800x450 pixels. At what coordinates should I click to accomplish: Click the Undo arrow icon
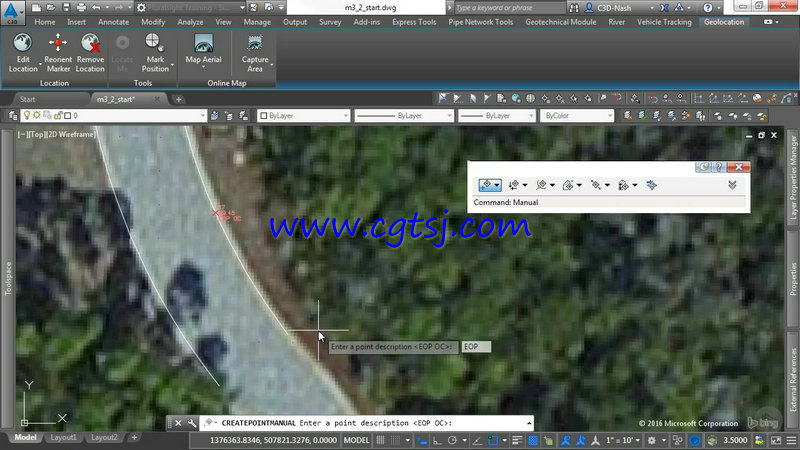(96, 8)
